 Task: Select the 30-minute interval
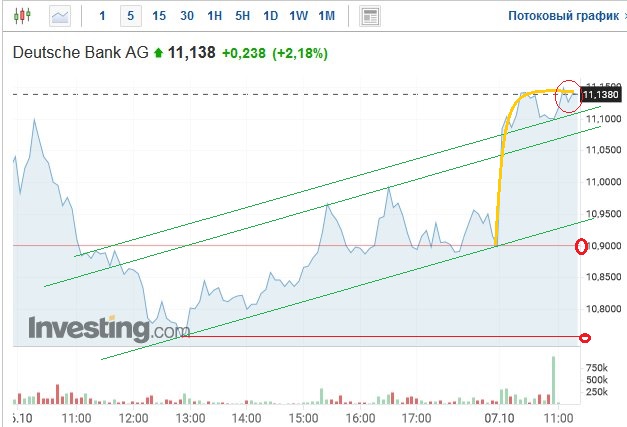coord(187,16)
